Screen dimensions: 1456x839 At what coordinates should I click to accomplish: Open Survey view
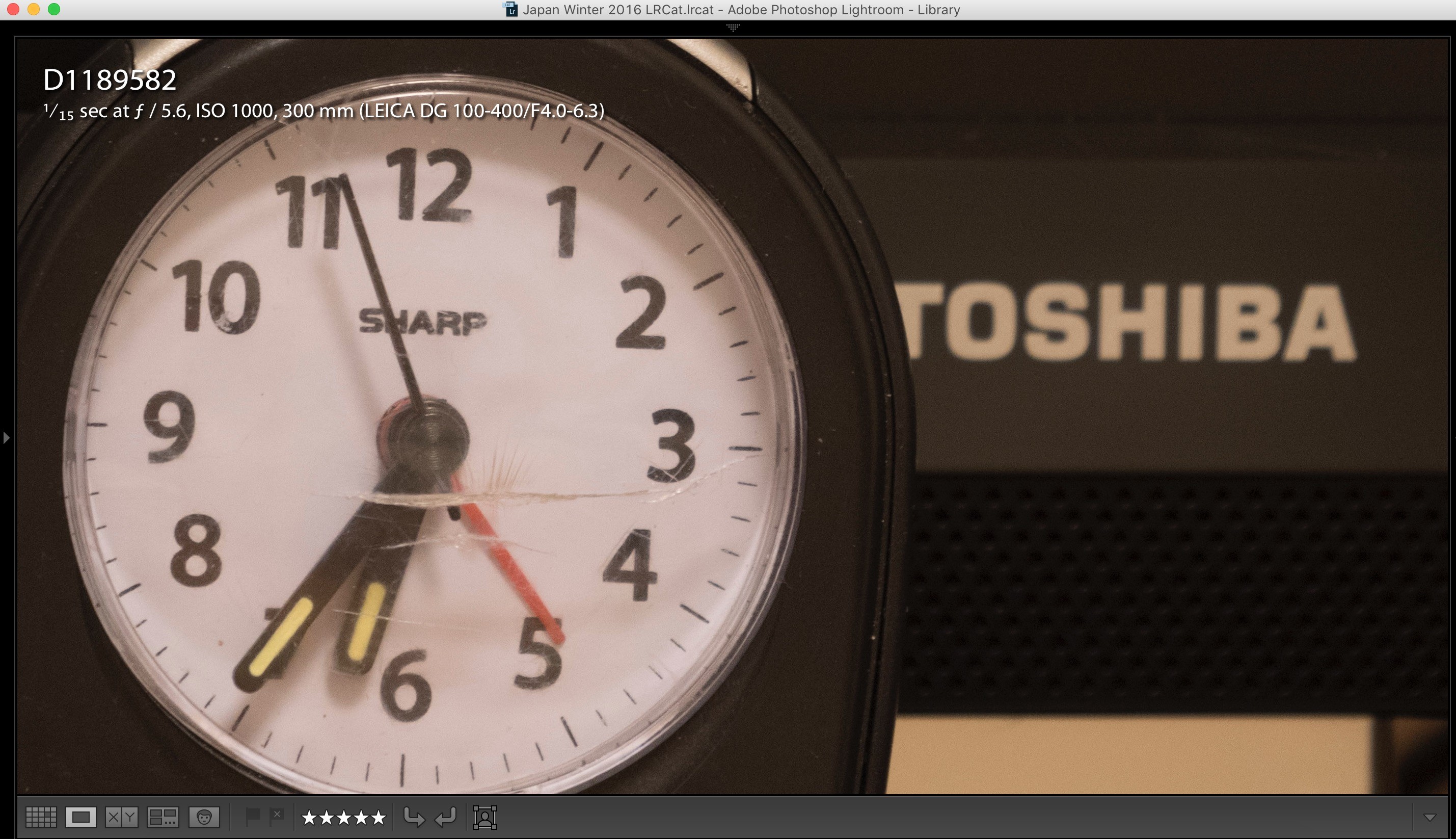(x=163, y=817)
